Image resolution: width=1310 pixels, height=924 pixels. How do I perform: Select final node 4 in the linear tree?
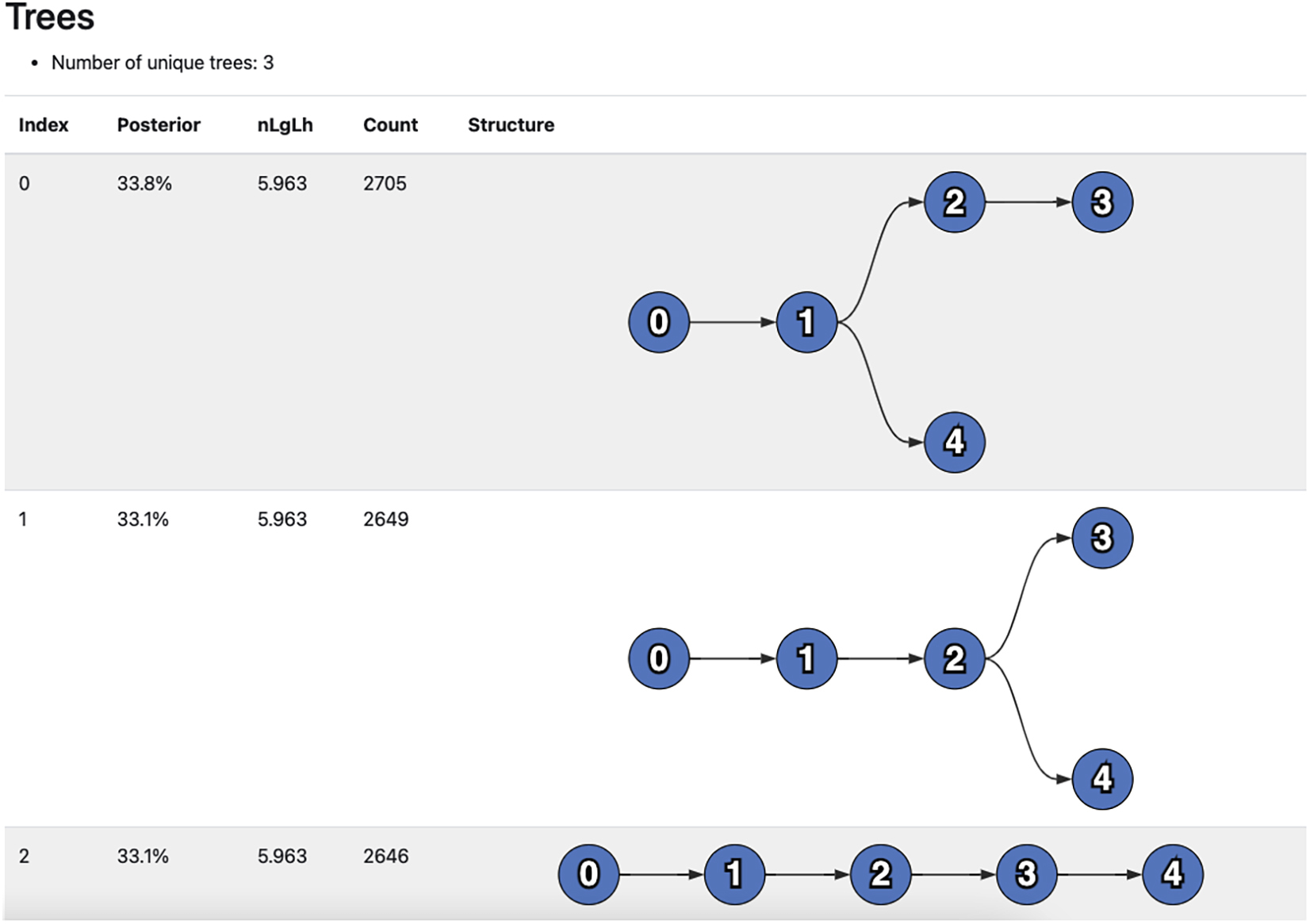tap(1172, 874)
